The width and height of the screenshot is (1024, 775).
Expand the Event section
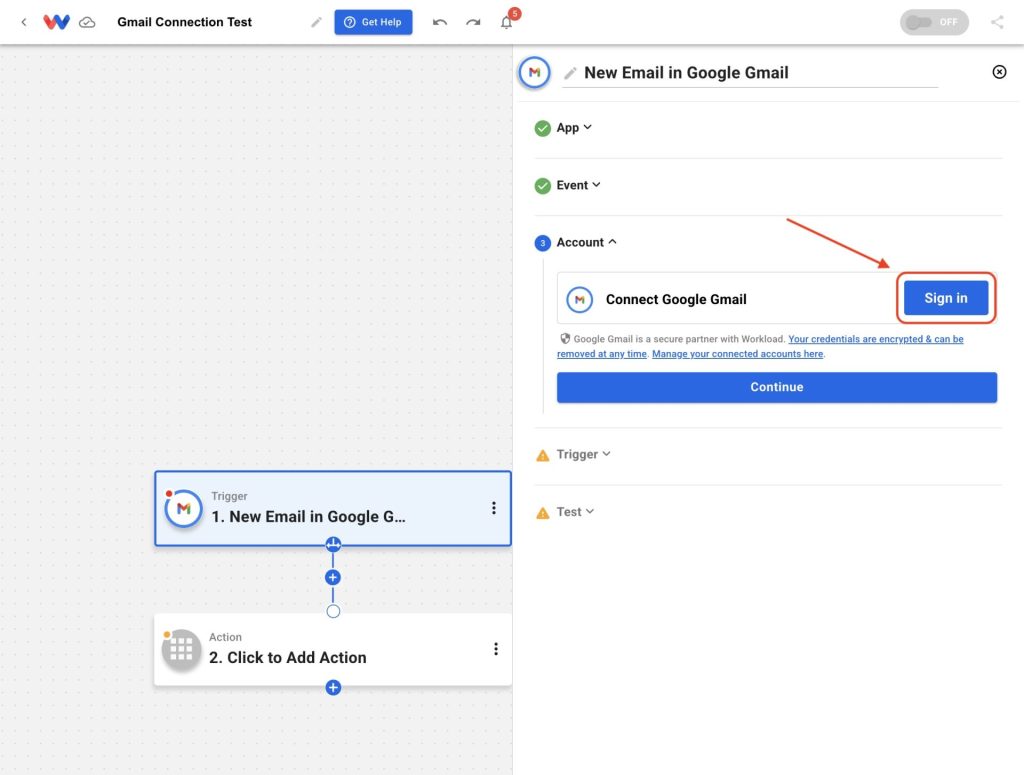point(579,185)
